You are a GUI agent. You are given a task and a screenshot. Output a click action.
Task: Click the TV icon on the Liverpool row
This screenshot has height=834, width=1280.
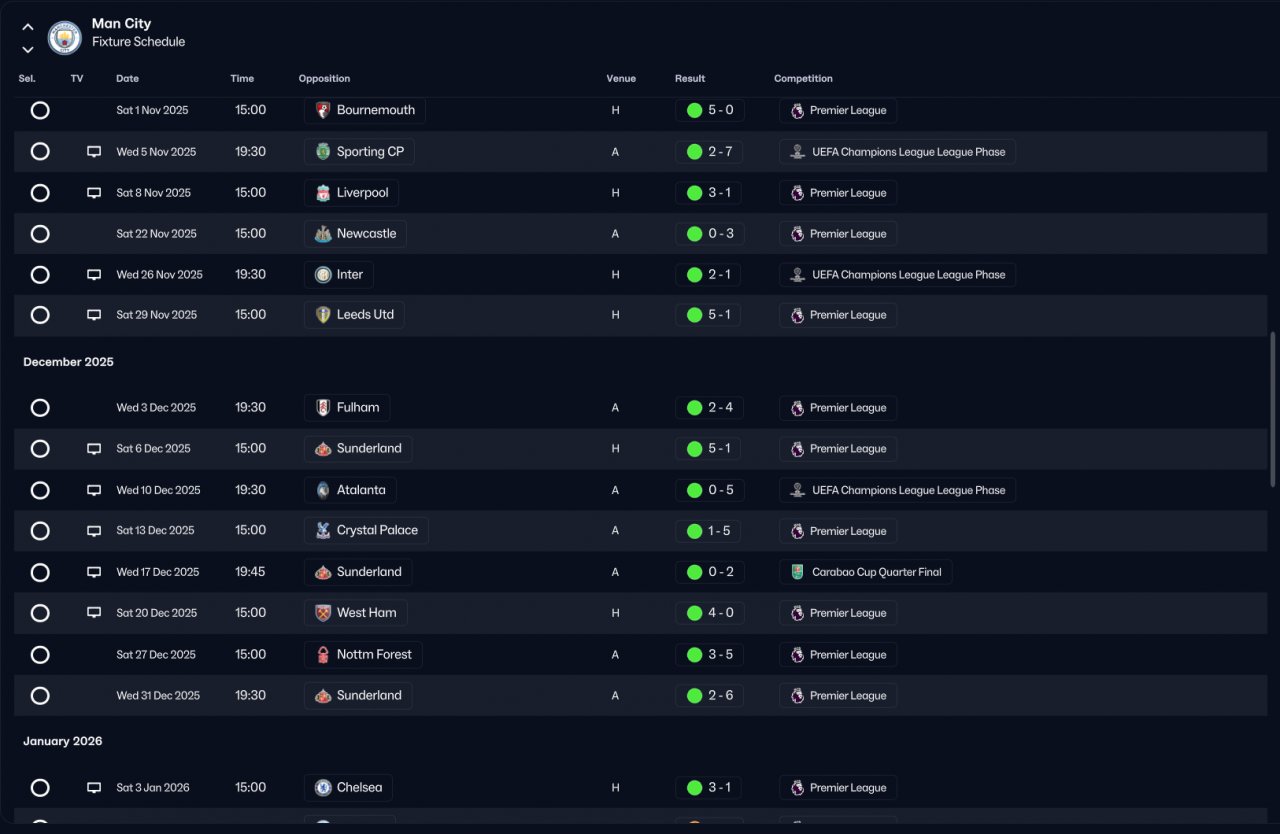point(94,193)
